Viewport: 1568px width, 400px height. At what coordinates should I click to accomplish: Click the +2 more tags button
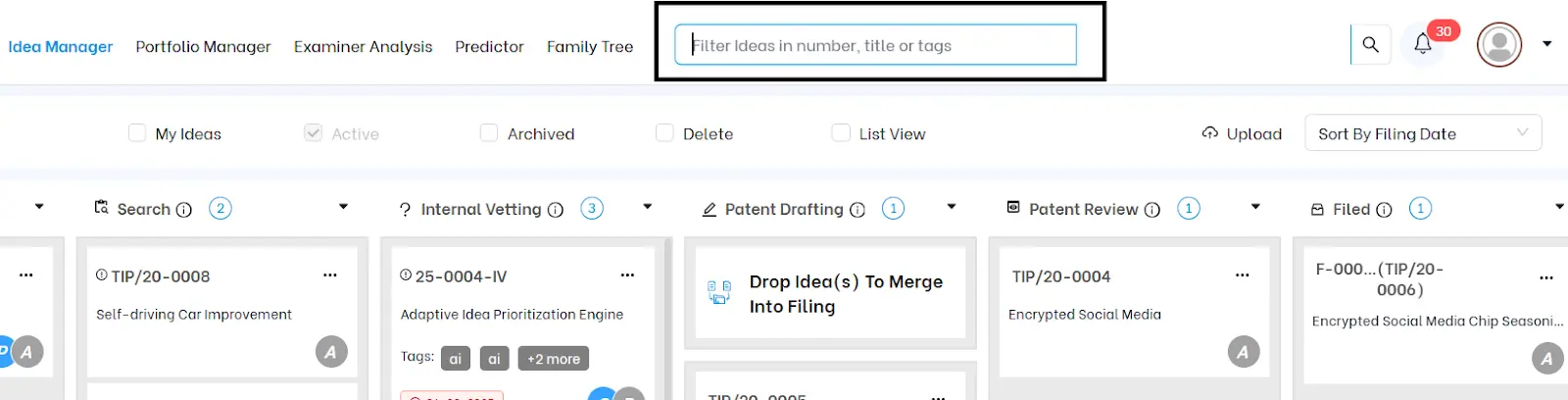554,359
